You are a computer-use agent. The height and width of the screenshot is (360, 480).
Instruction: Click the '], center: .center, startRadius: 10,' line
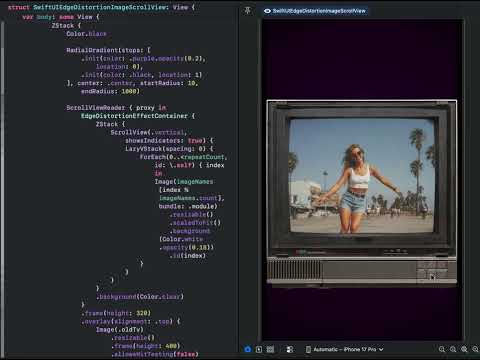132,83
